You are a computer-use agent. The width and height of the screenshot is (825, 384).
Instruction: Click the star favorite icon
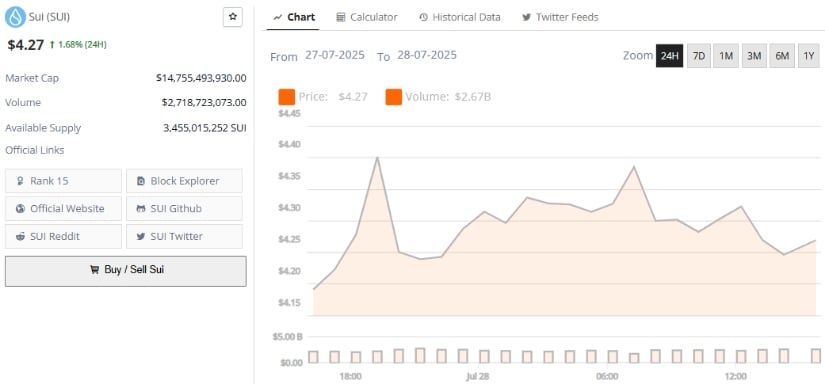point(233,17)
